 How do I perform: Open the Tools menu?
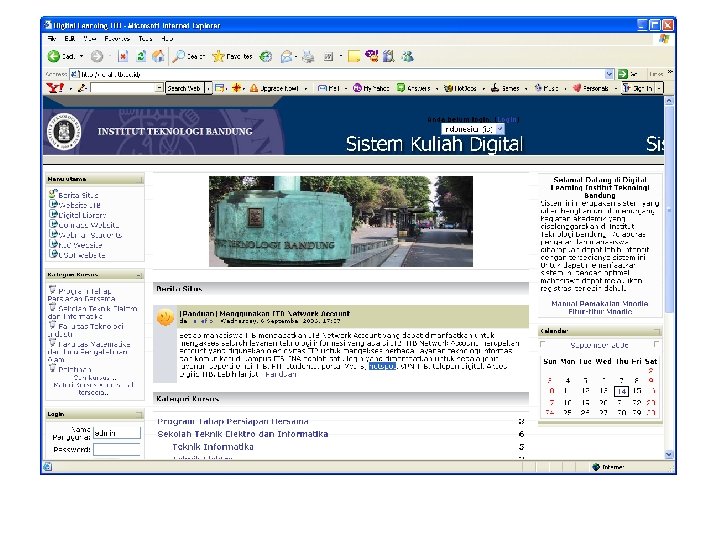coord(145,39)
